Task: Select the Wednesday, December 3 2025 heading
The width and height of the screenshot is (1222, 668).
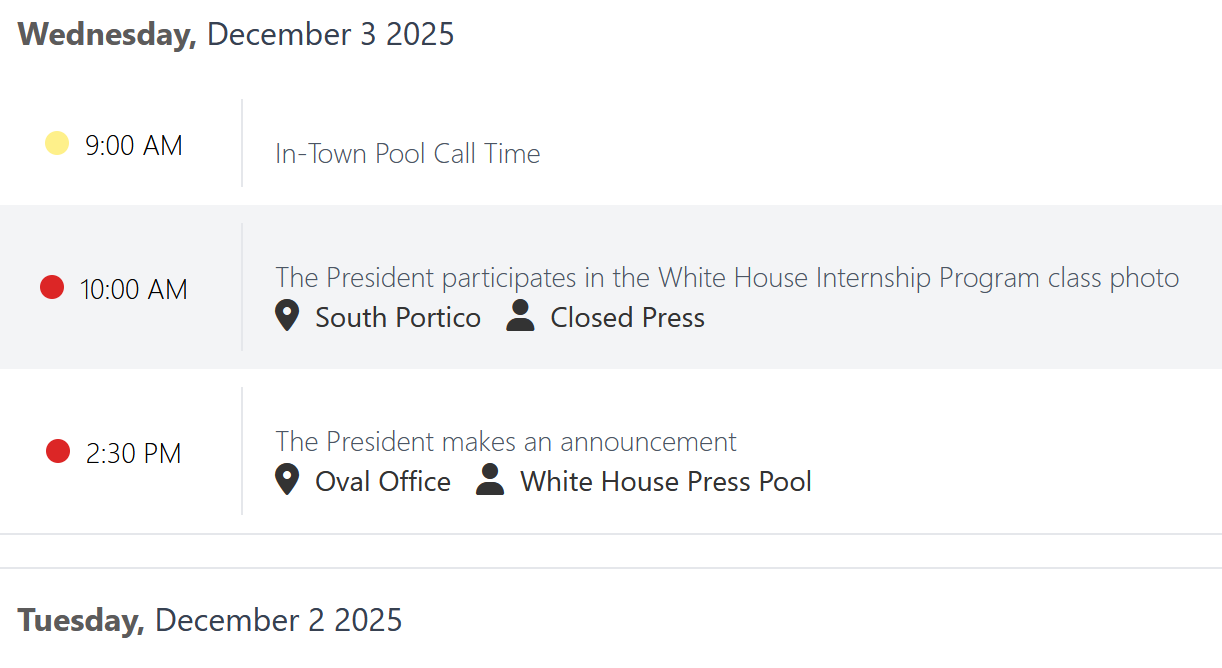Action: coord(236,34)
